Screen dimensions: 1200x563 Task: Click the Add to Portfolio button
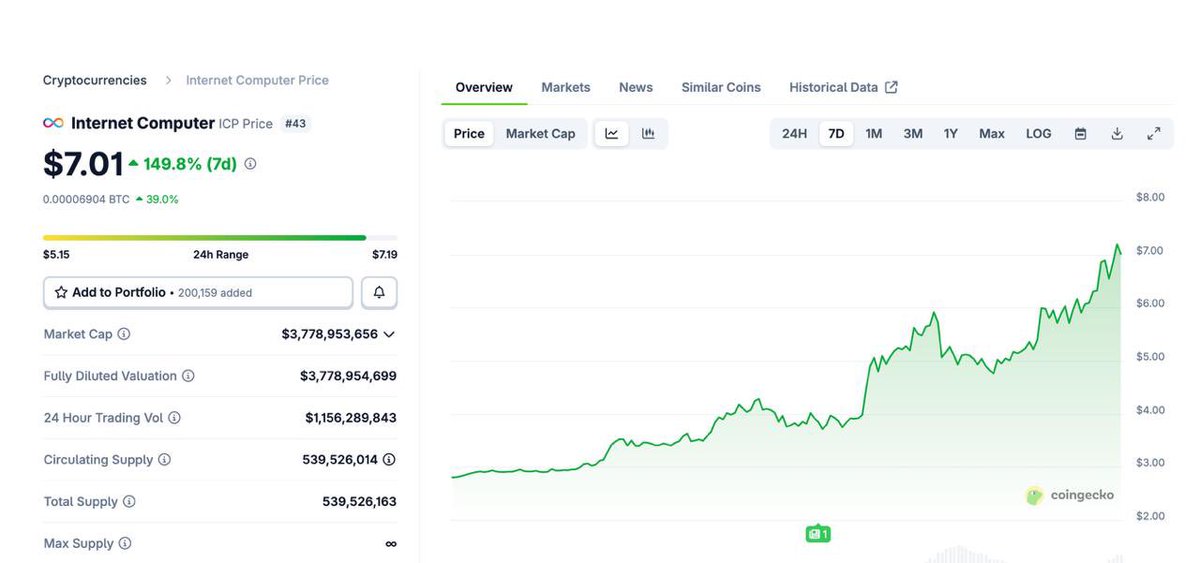[x=198, y=293]
